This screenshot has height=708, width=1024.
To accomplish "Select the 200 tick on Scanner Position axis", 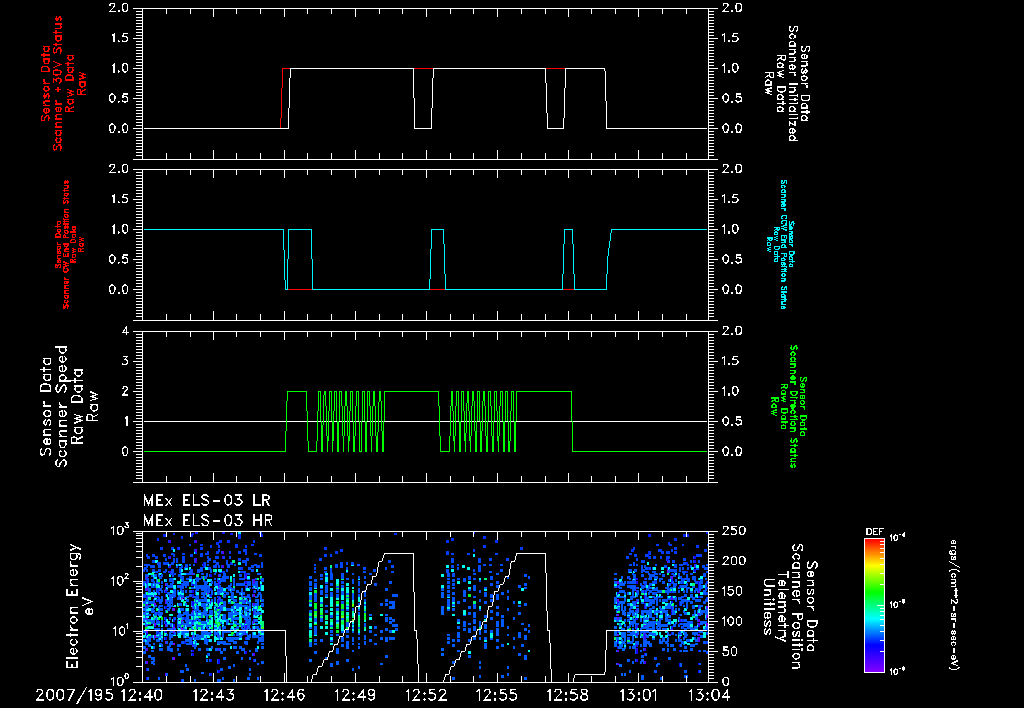I will pyautogui.click(x=735, y=561).
